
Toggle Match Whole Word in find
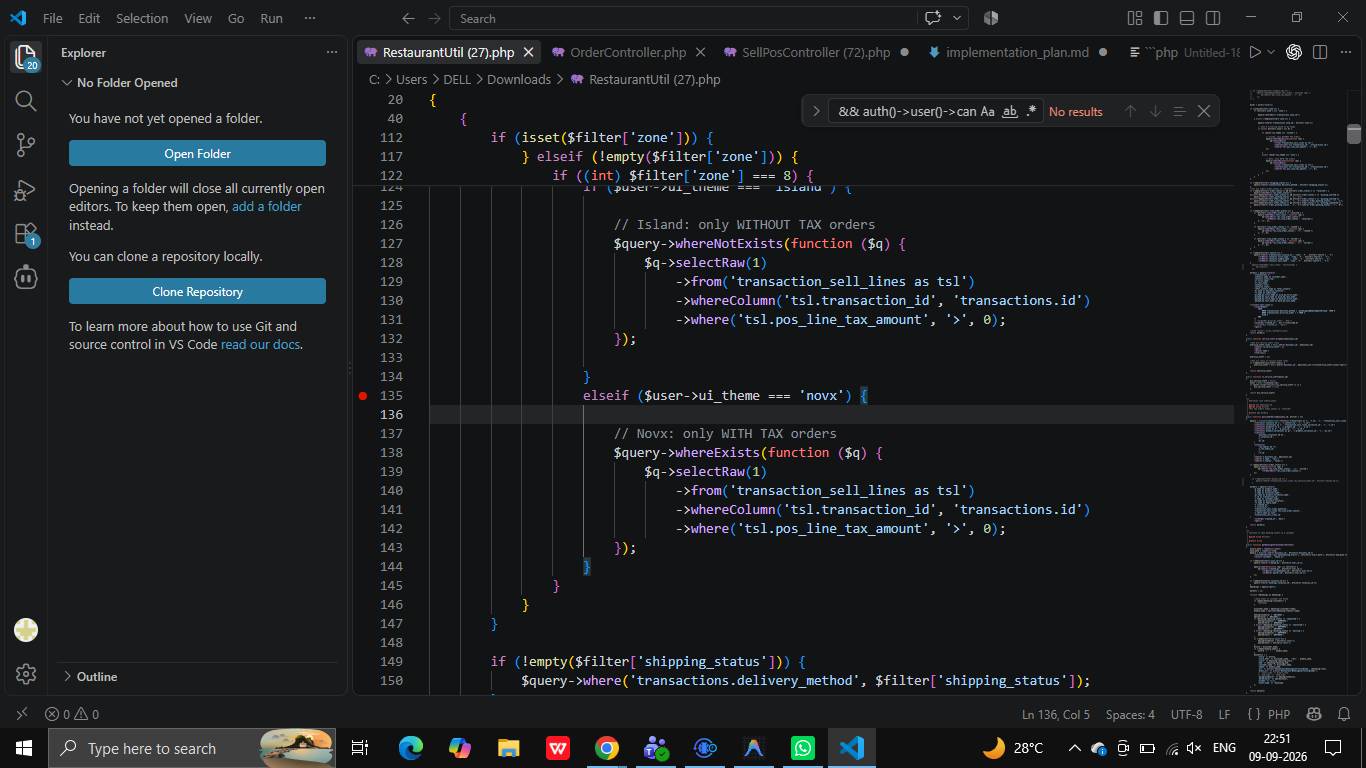(x=1009, y=111)
